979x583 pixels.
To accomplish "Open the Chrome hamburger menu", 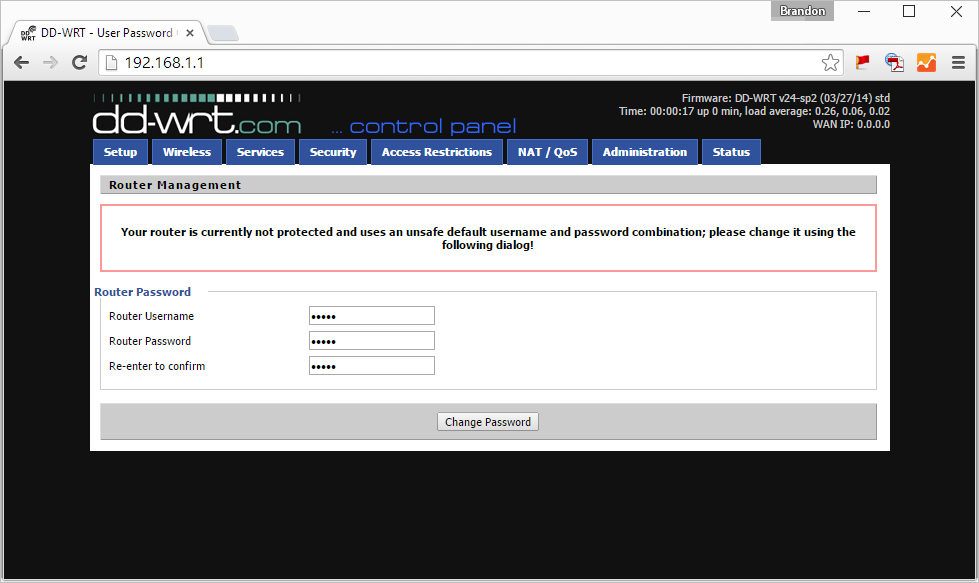I will point(958,62).
